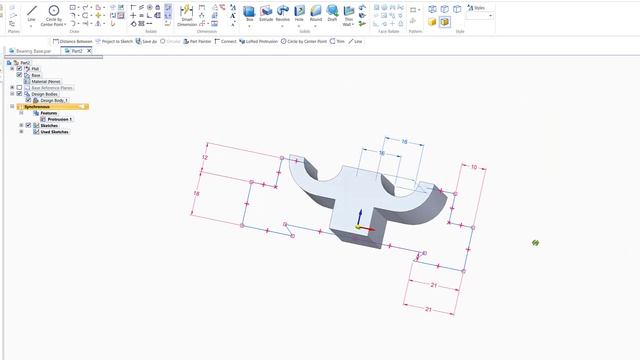Viewport: 640px width, 360px height.
Task: Toggle Design Body_1 visibility checkbox
Action: (x=28, y=100)
